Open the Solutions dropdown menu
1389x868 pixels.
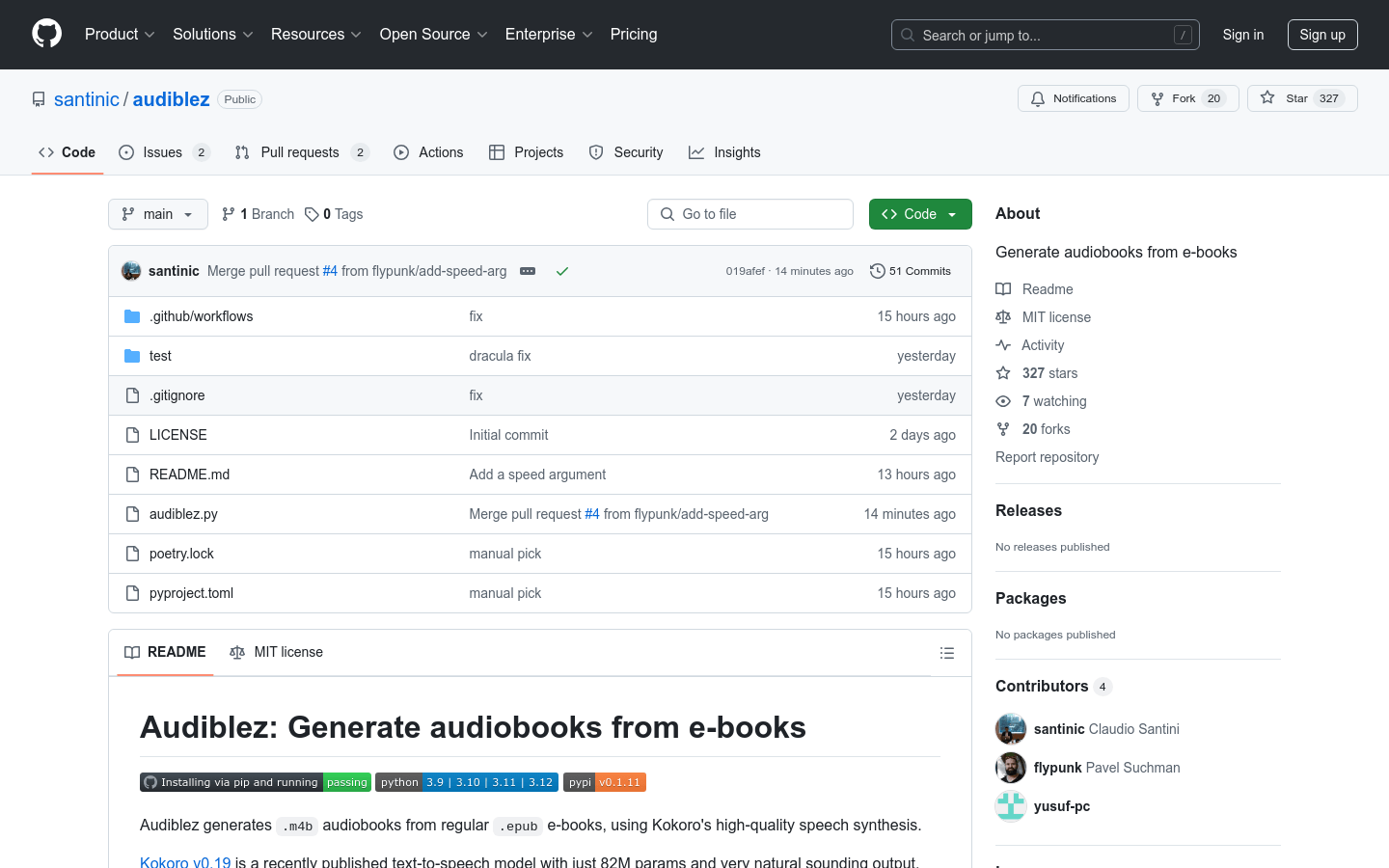212,35
